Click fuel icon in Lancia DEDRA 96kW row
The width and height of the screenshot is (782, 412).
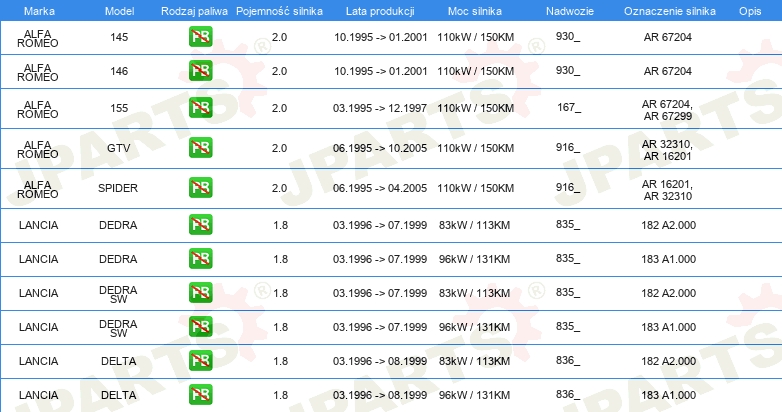click(x=200, y=258)
